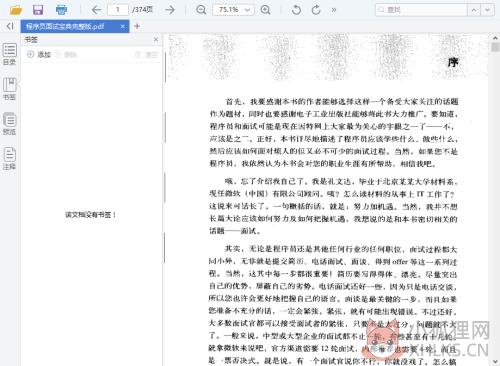Click the greyed-out 清空 bookmarks button
Viewport: 500px width, 366px height.
click(x=146, y=54)
